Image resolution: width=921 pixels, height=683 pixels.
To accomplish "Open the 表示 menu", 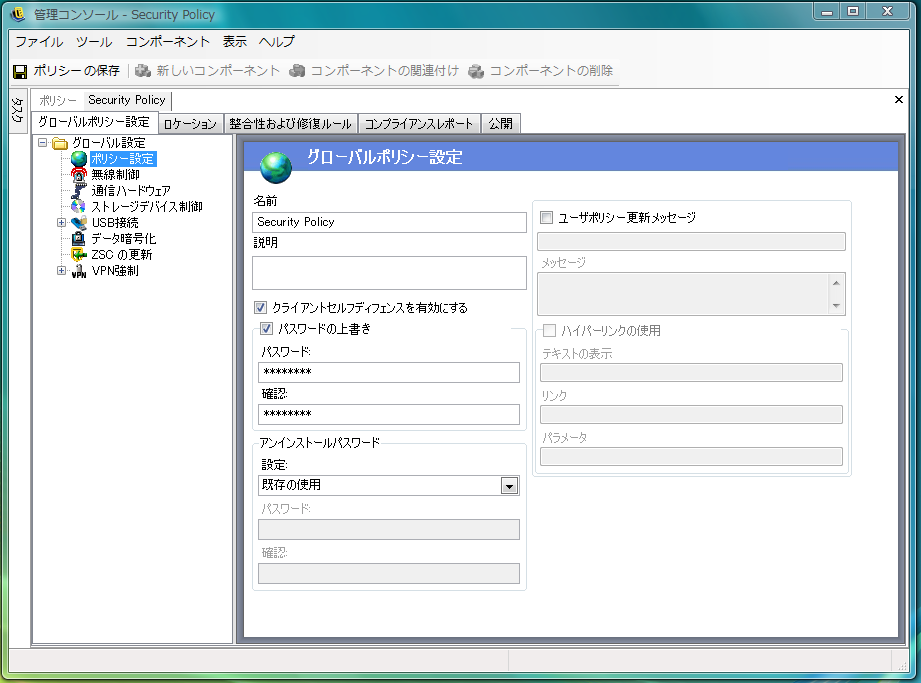I will pos(234,42).
